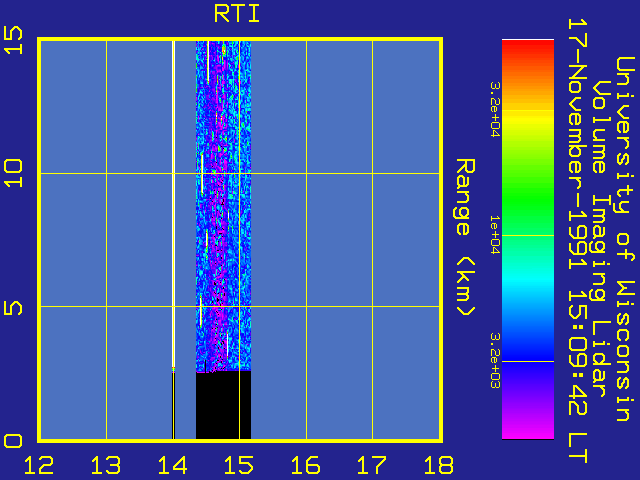Click the 'Volume Imaging Lidar' text line
Image resolution: width=640 pixels, height=480 pixels.
[599, 239]
